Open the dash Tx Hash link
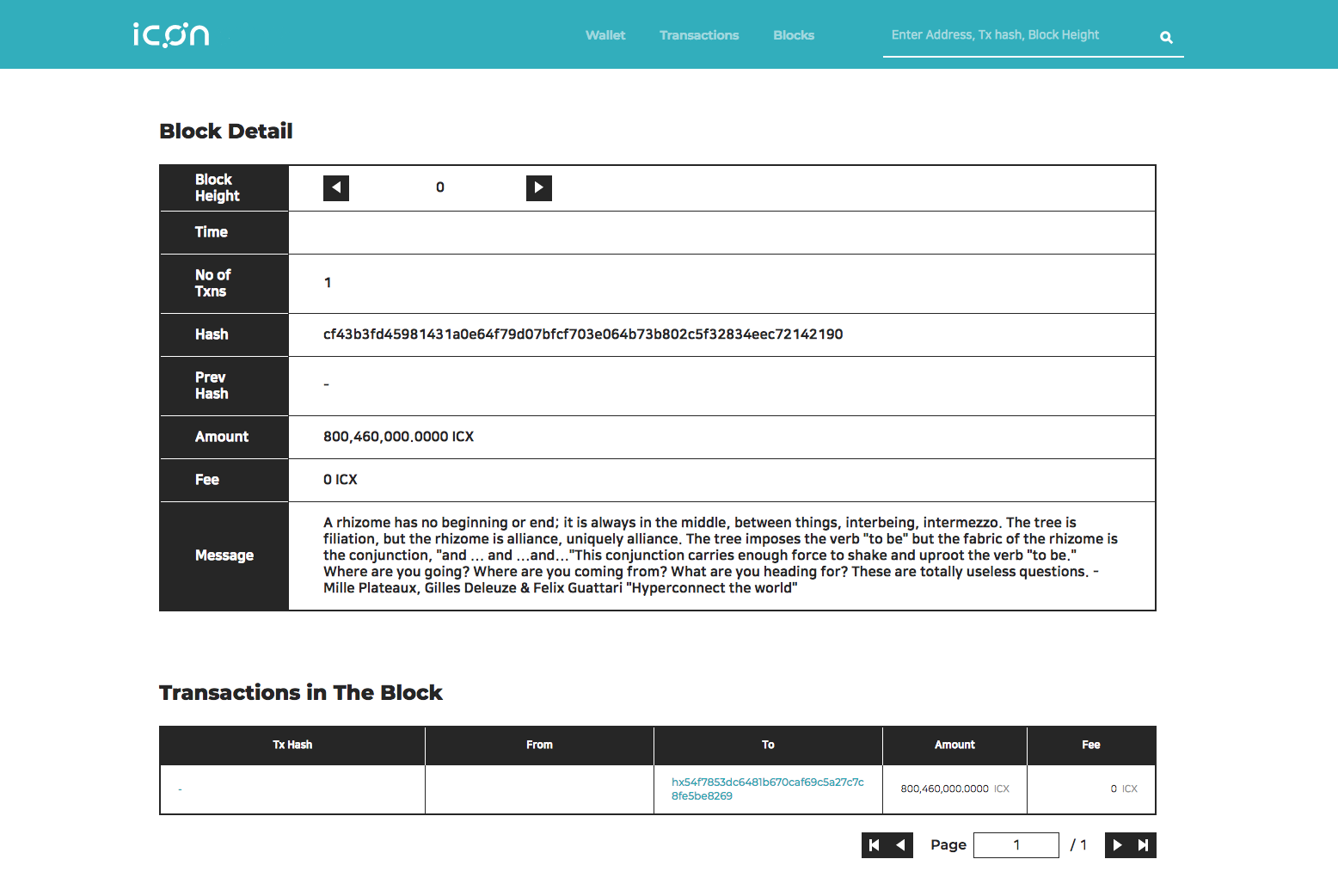Screen dimensions: 1338x896 tap(180, 789)
